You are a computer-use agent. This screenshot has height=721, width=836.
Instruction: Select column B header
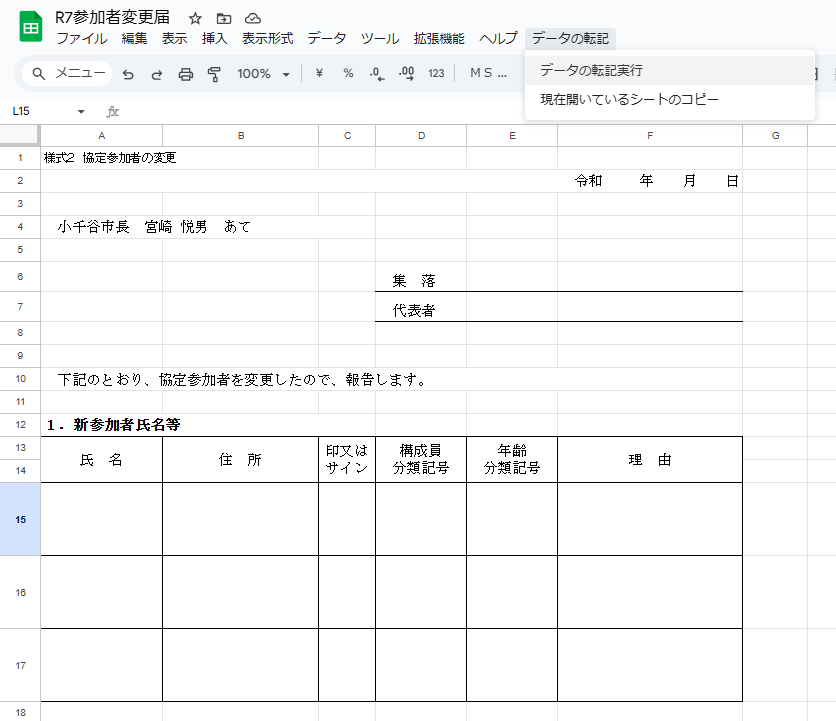click(x=240, y=135)
